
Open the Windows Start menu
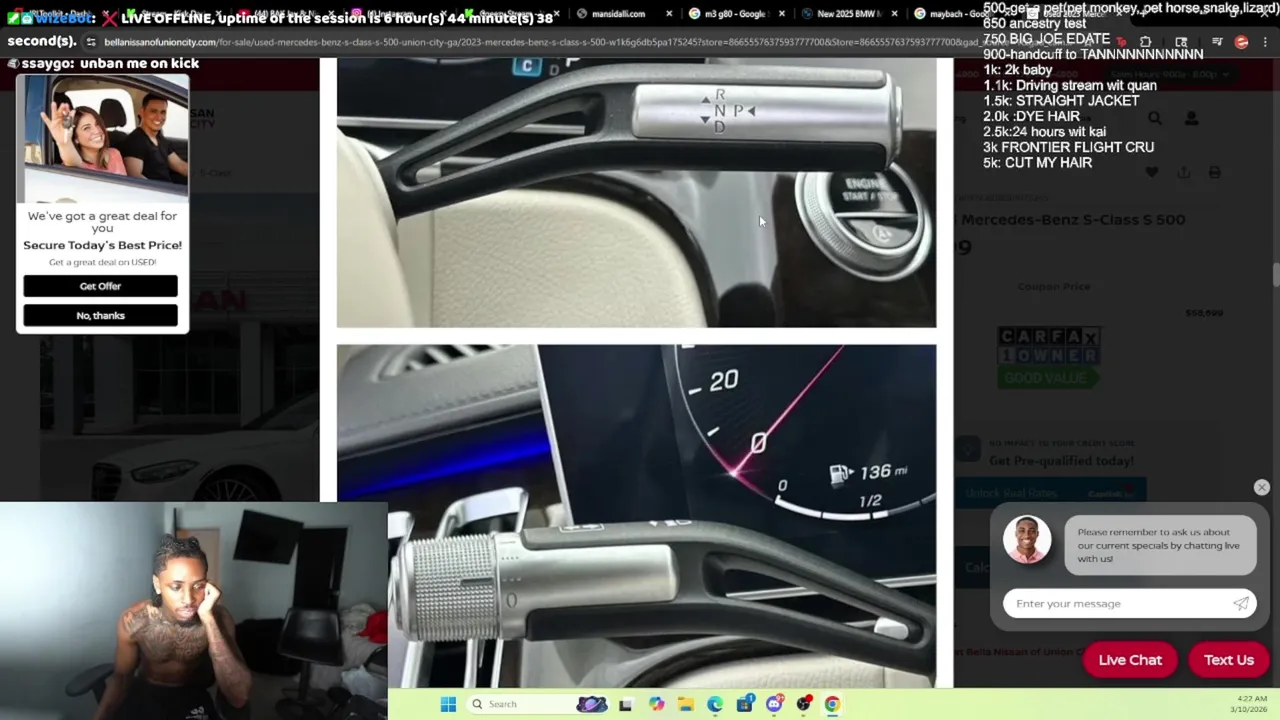[448, 704]
